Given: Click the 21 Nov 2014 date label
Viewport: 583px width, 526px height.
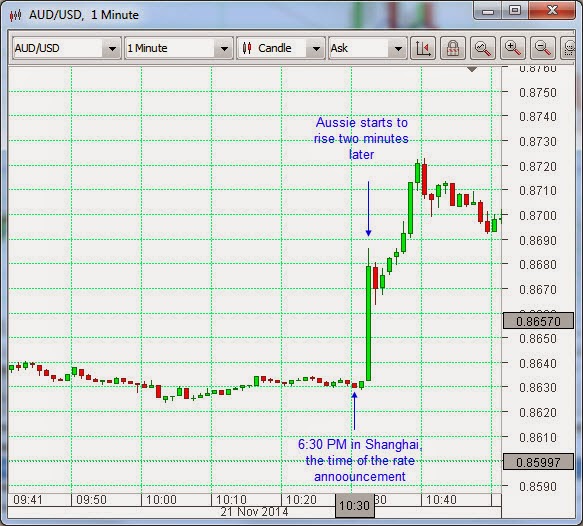Looking at the screenshot, I should 254,512.
